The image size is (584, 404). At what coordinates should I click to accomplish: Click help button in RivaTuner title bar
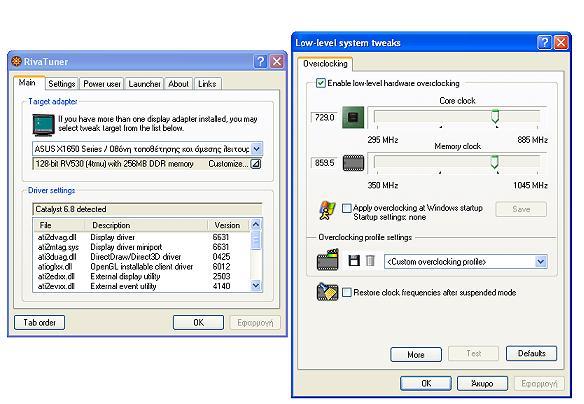coord(260,61)
